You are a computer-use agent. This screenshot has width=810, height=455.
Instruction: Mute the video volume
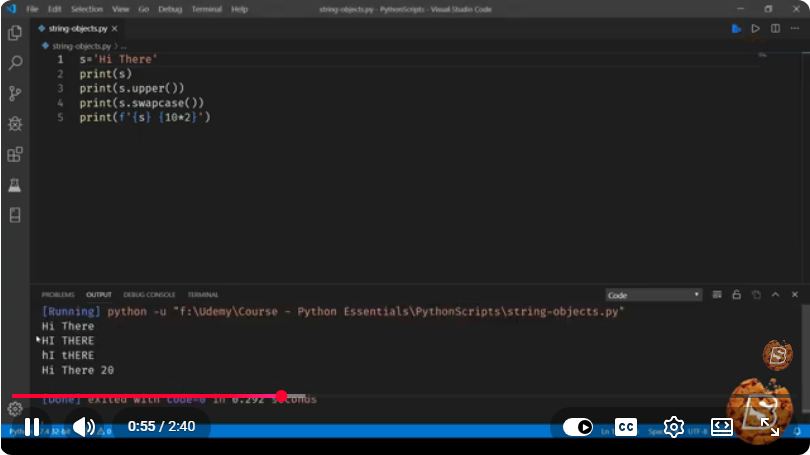tap(83, 427)
